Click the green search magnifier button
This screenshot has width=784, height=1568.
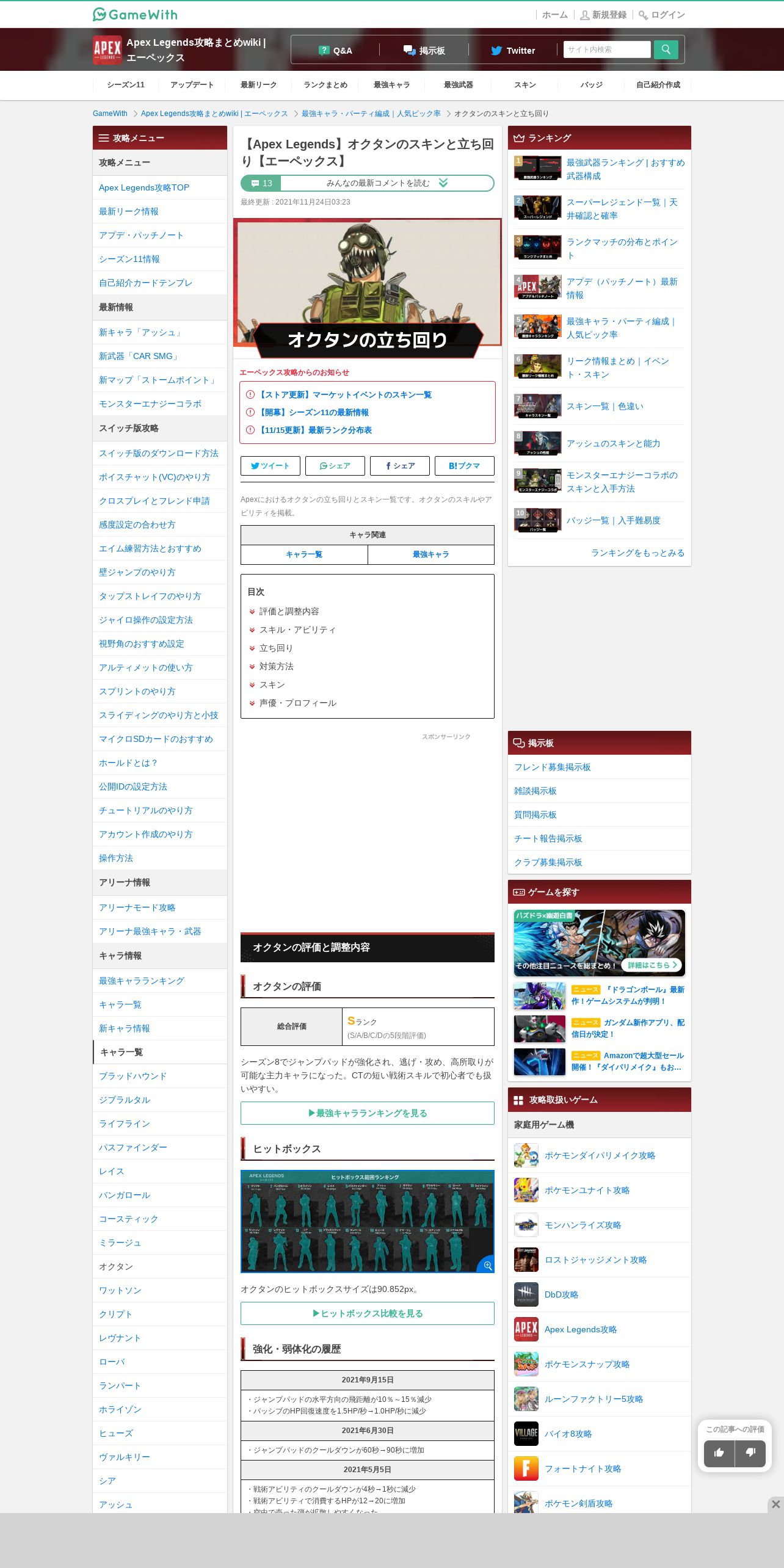(x=666, y=49)
